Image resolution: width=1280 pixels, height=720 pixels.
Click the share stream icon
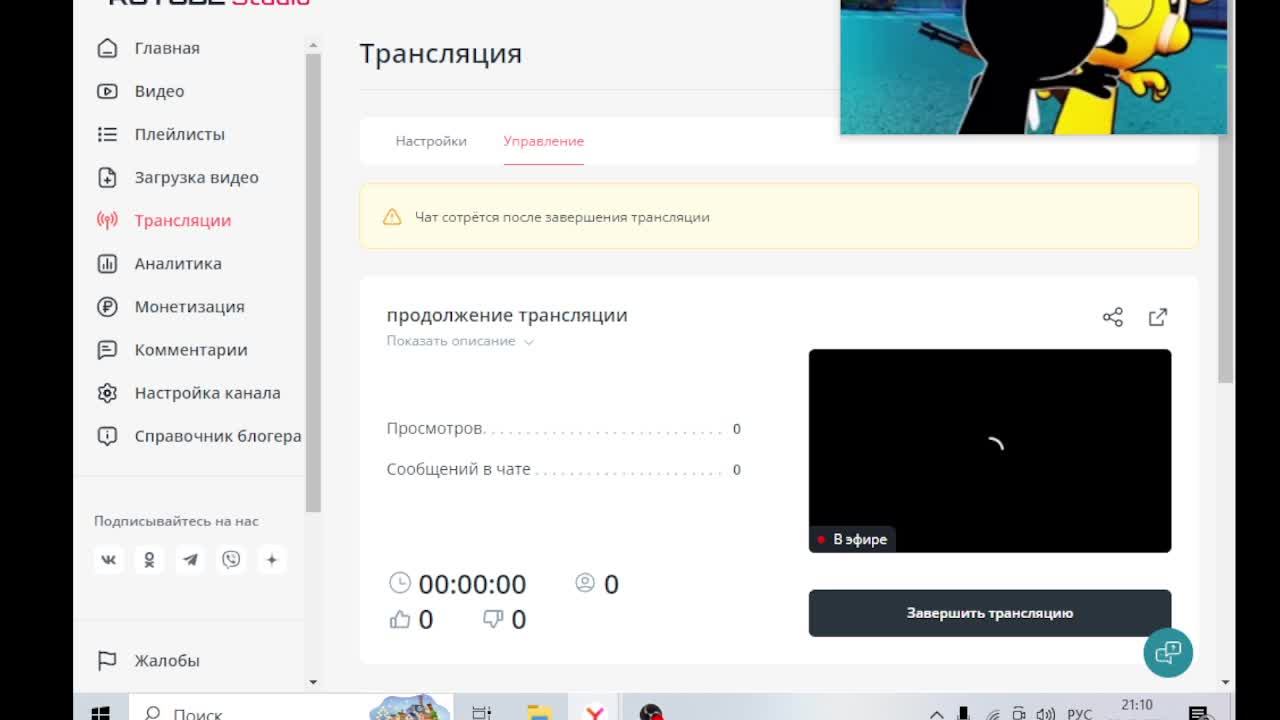1113,317
